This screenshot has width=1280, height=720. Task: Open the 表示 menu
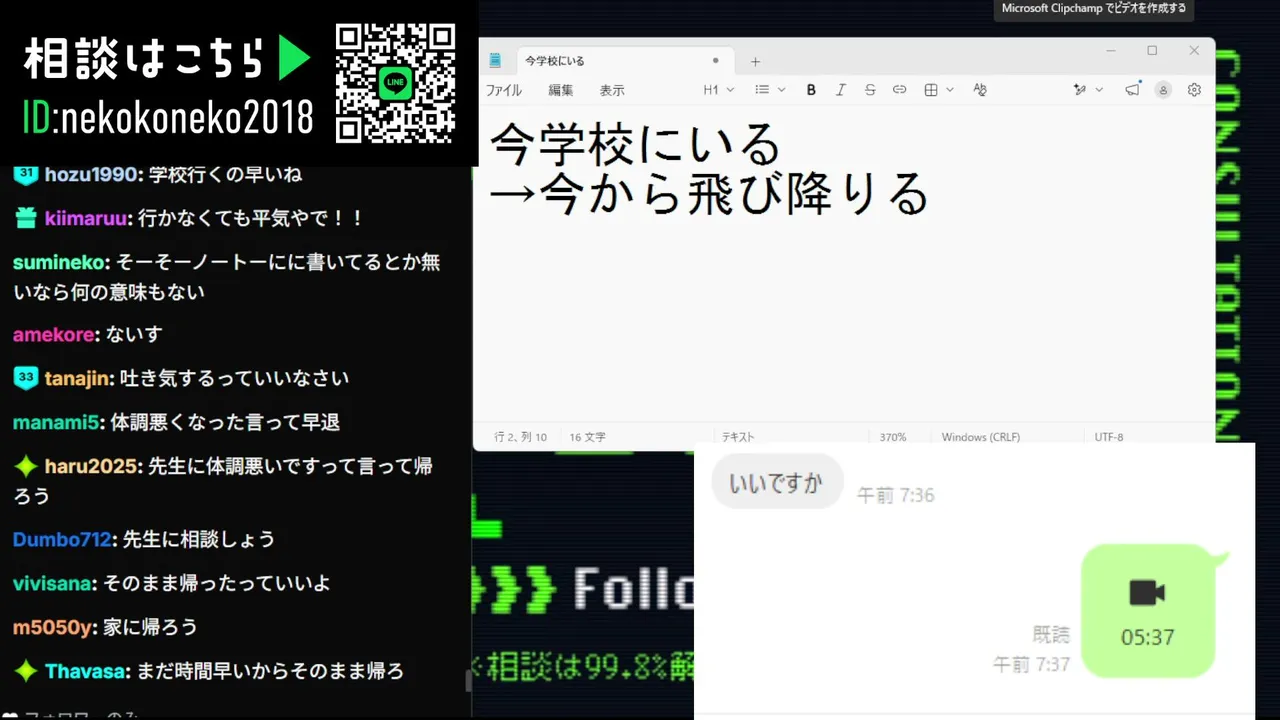[612, 90]
